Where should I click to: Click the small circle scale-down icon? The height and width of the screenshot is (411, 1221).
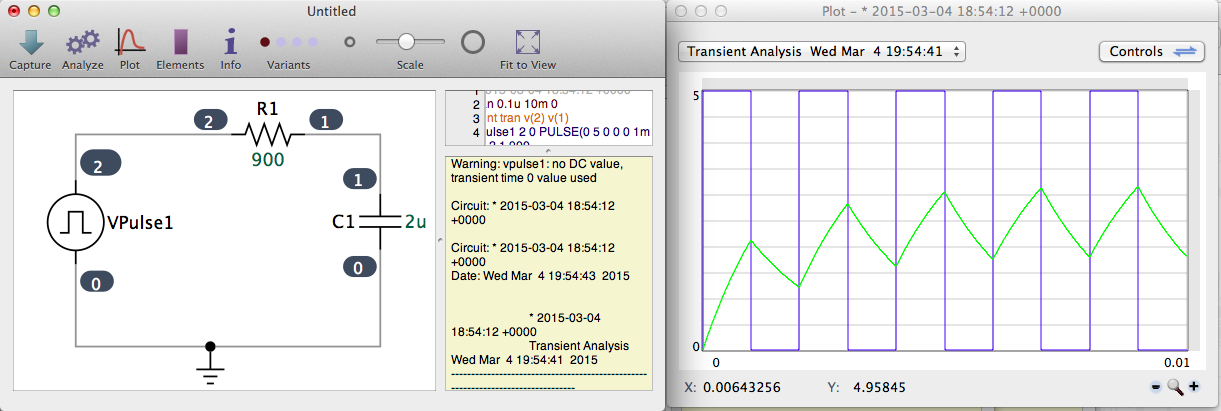(350, 42)
